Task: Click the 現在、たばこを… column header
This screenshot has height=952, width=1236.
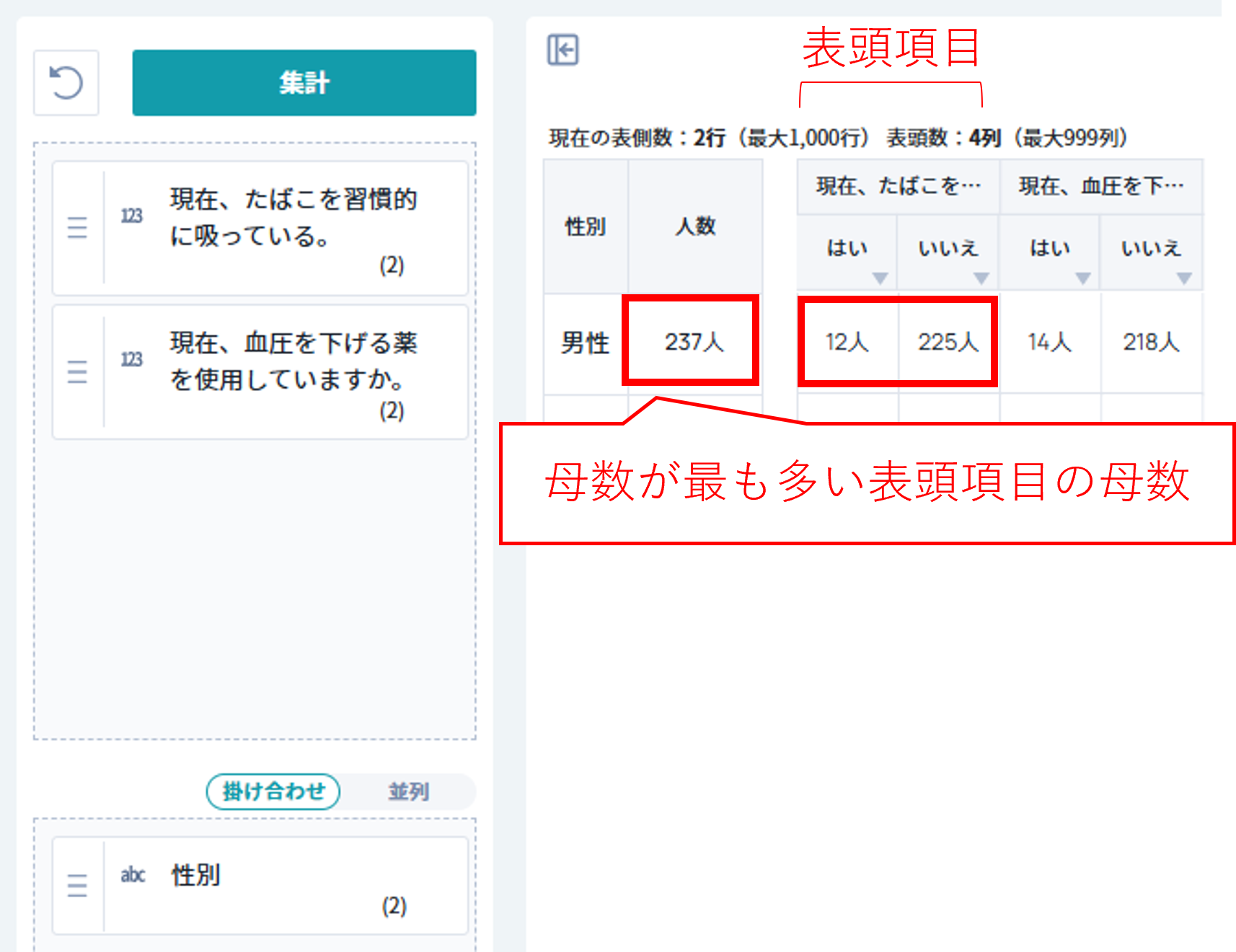Action: point(898,187)
